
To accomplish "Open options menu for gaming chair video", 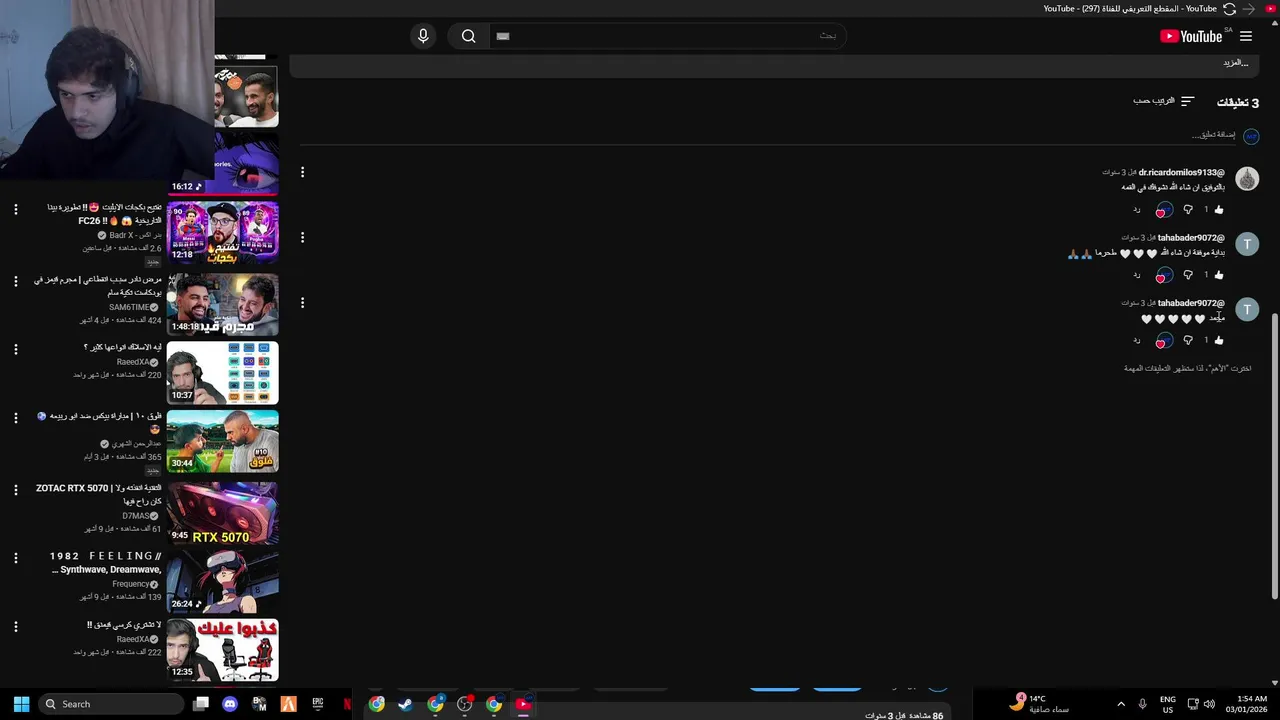I will [x=15, y=626].
